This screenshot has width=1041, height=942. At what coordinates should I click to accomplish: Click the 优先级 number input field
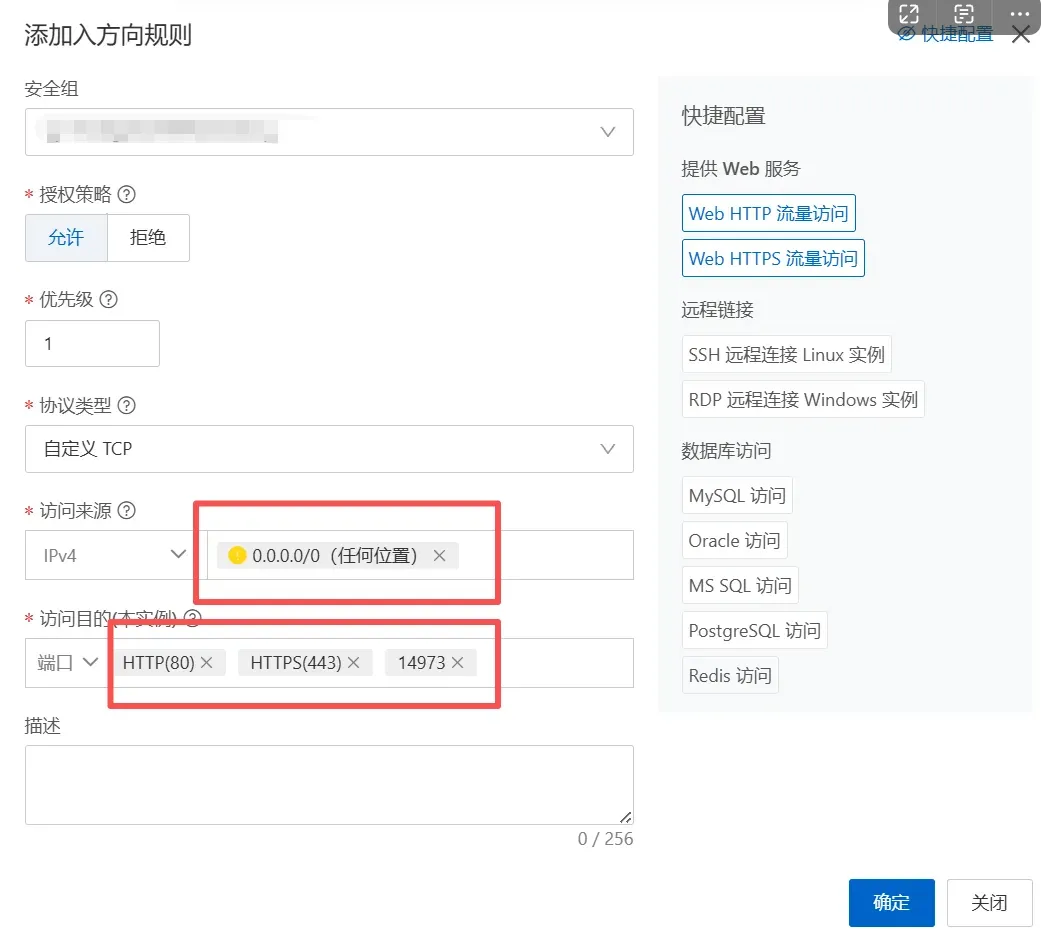click(92, 343)
